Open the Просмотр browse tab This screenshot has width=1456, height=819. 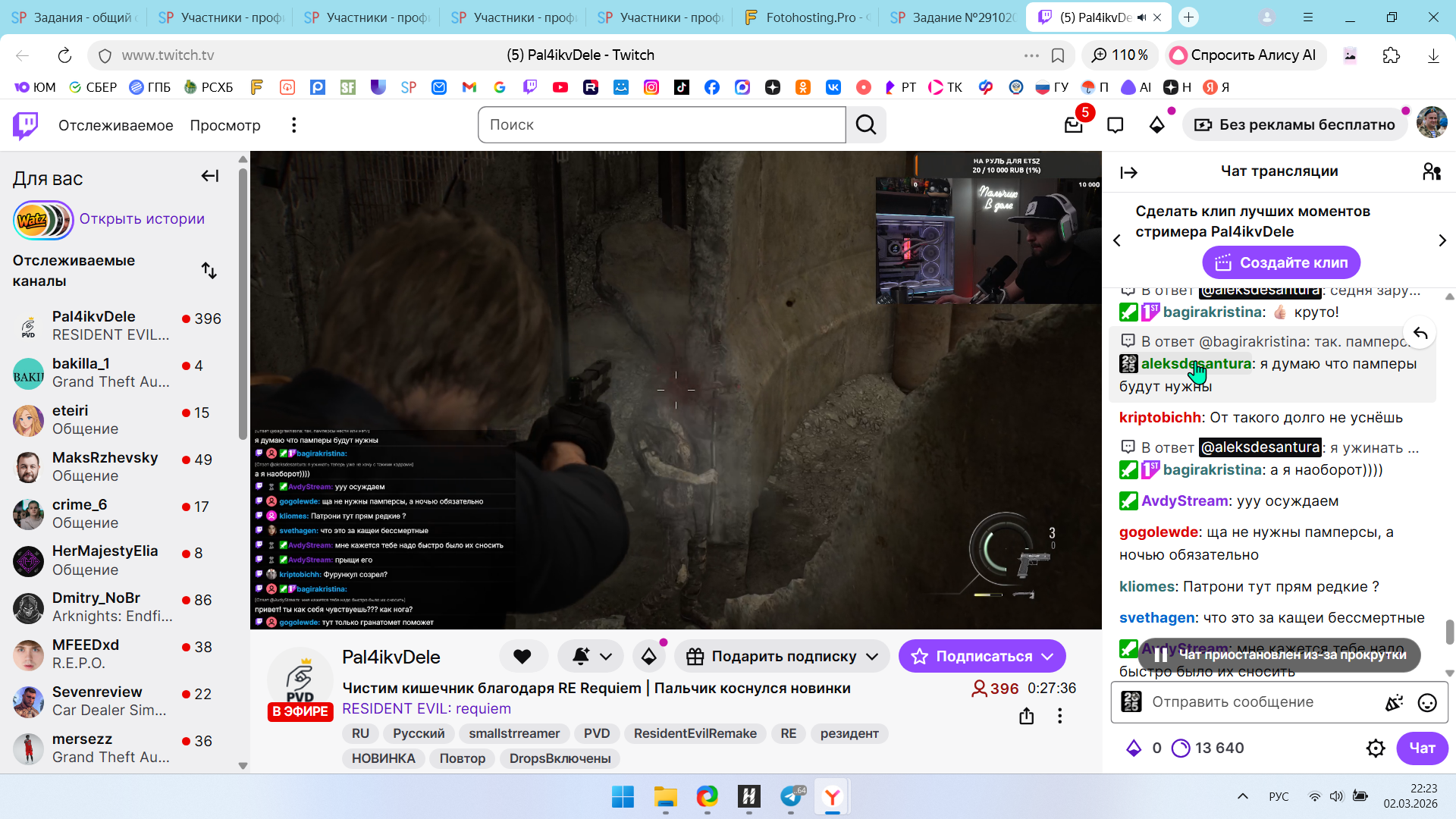(224, 125)
